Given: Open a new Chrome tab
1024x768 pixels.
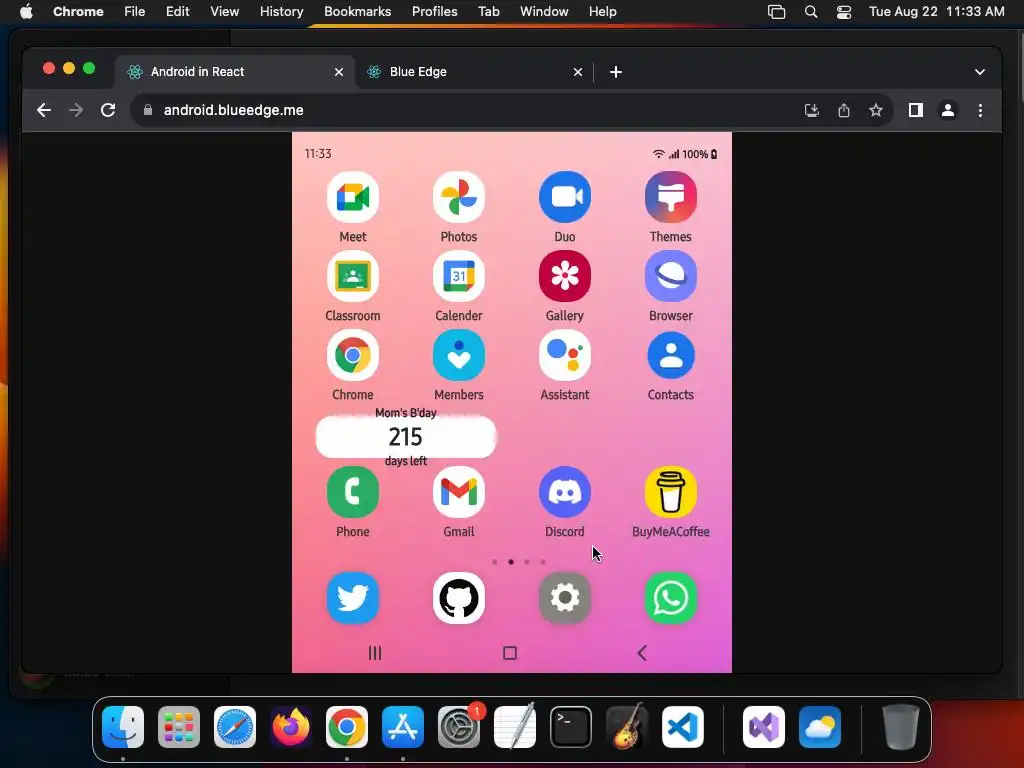Looking at the screenshot, I should (x=616, y=72).
